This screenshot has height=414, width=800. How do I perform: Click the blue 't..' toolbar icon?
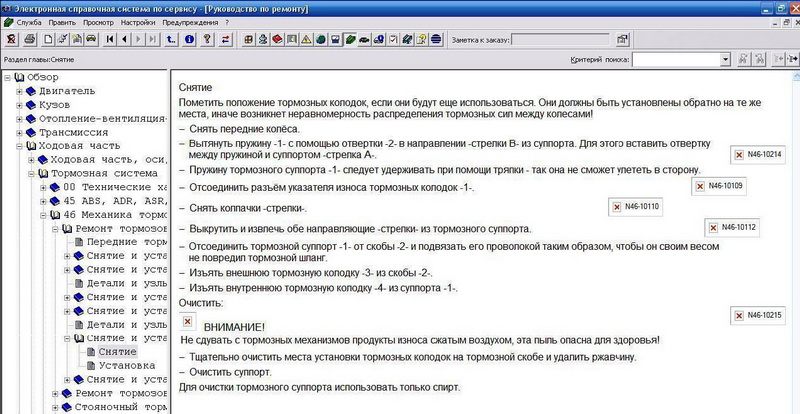click(171, 39)
